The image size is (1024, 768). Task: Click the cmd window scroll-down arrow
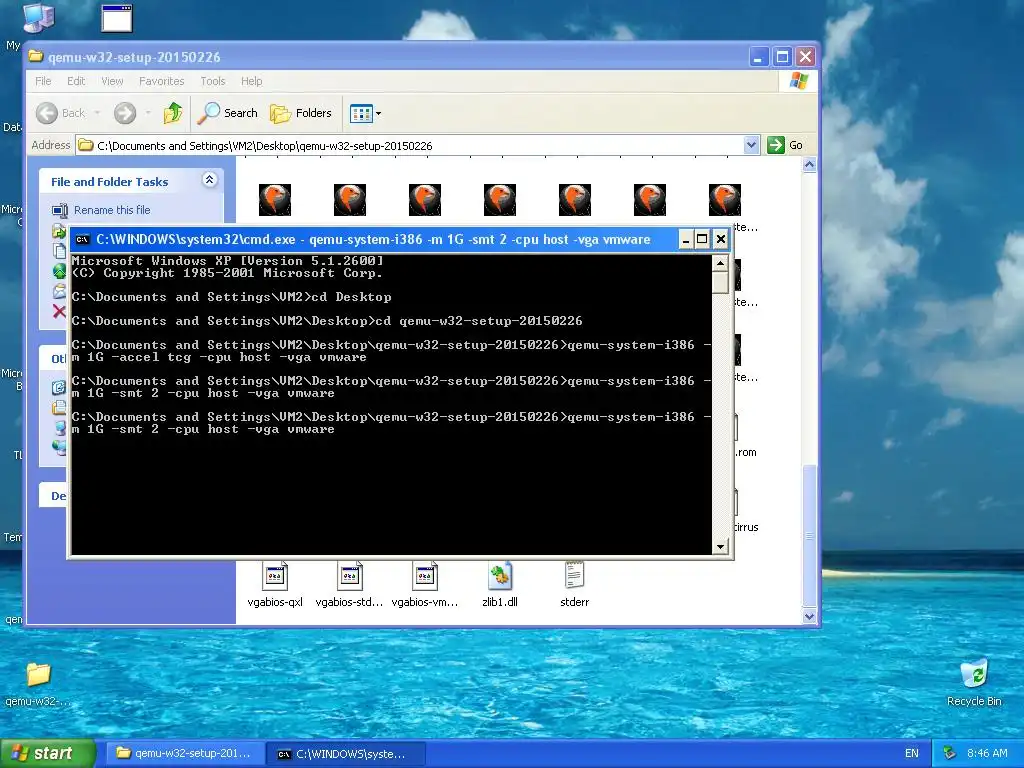(x=720, y=547)
